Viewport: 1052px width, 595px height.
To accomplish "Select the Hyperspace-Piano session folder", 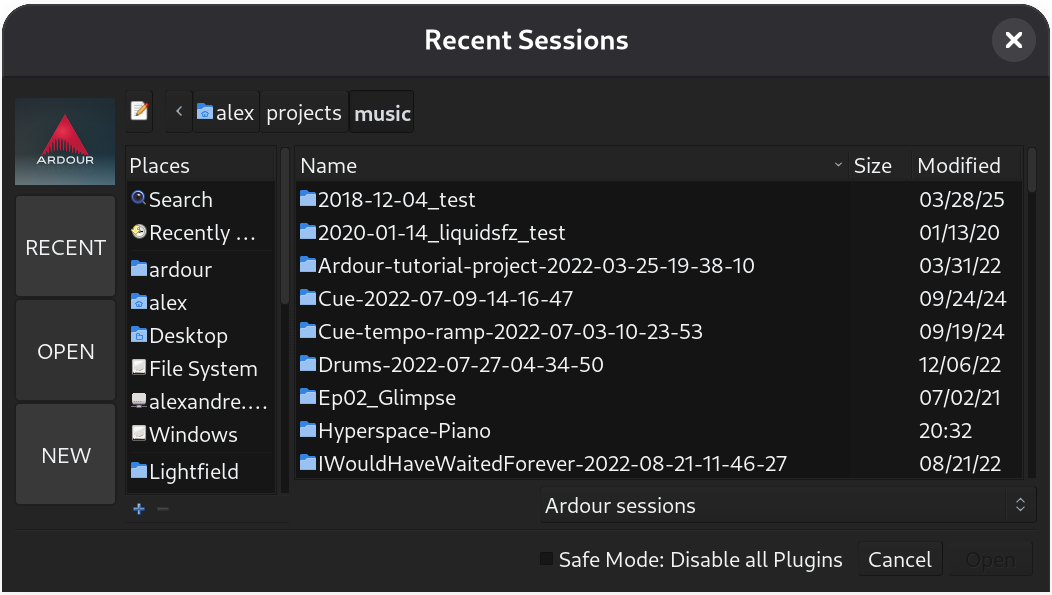I will [x=403, y=431].
